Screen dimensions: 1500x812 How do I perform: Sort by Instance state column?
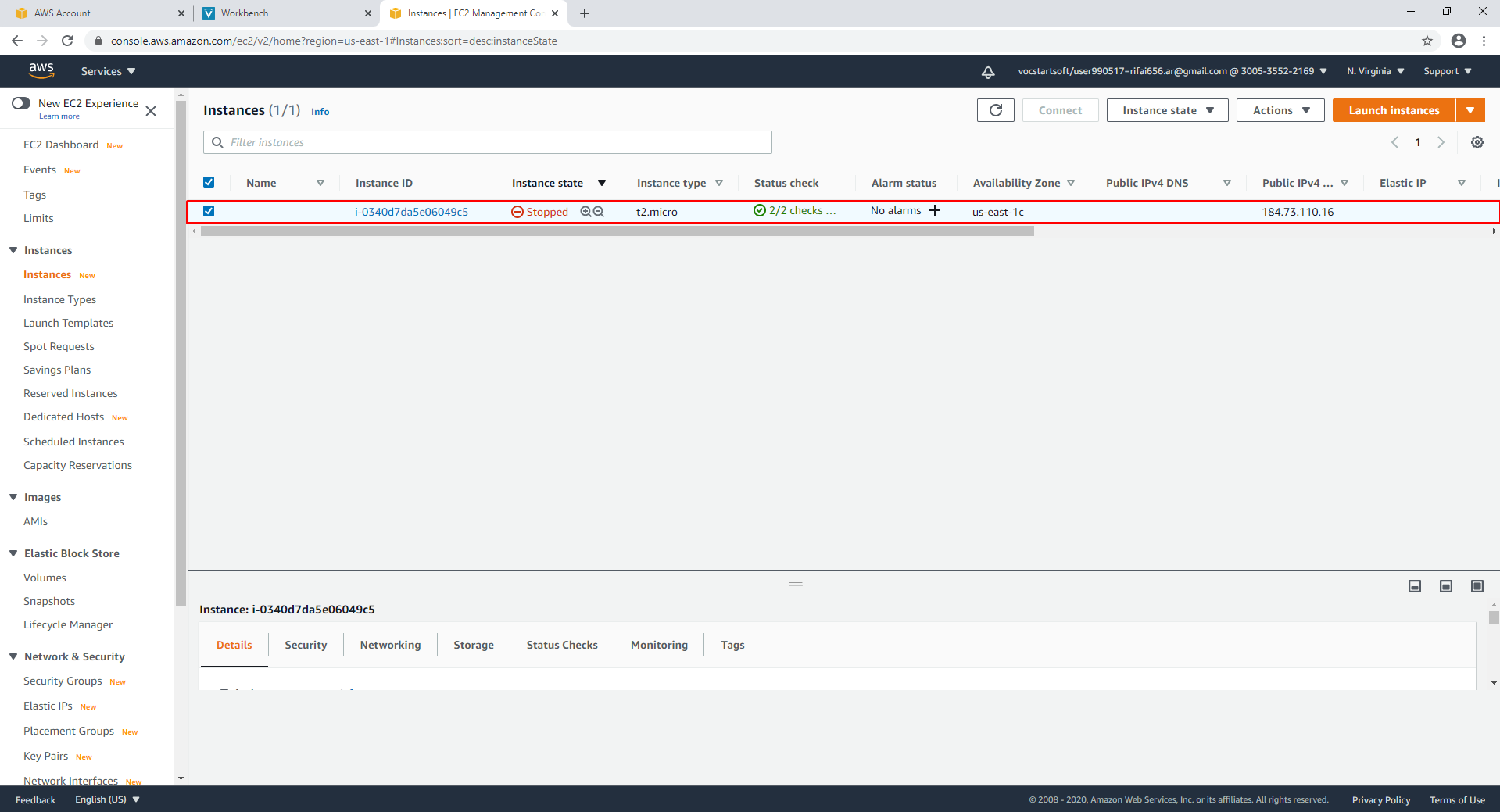point(558,183)
